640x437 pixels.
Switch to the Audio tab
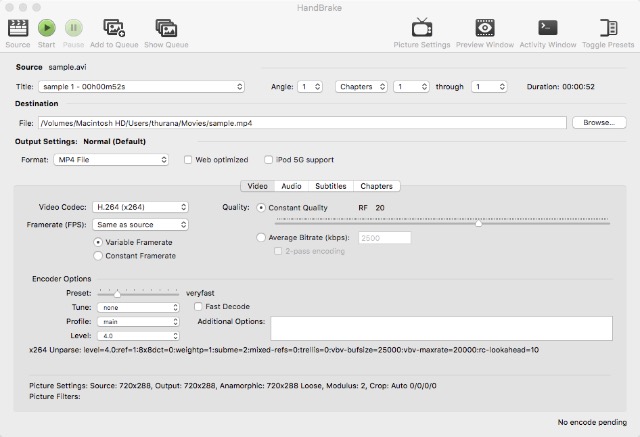click(291, 186)
